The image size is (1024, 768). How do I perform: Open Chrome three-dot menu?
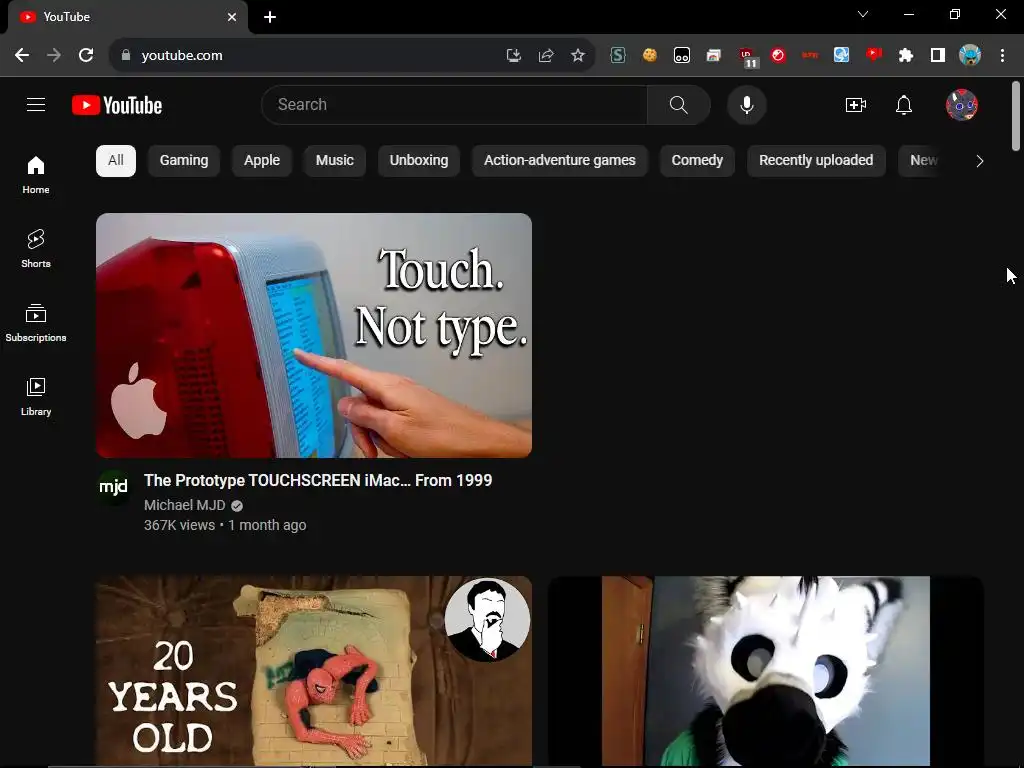click(1002, 56)
